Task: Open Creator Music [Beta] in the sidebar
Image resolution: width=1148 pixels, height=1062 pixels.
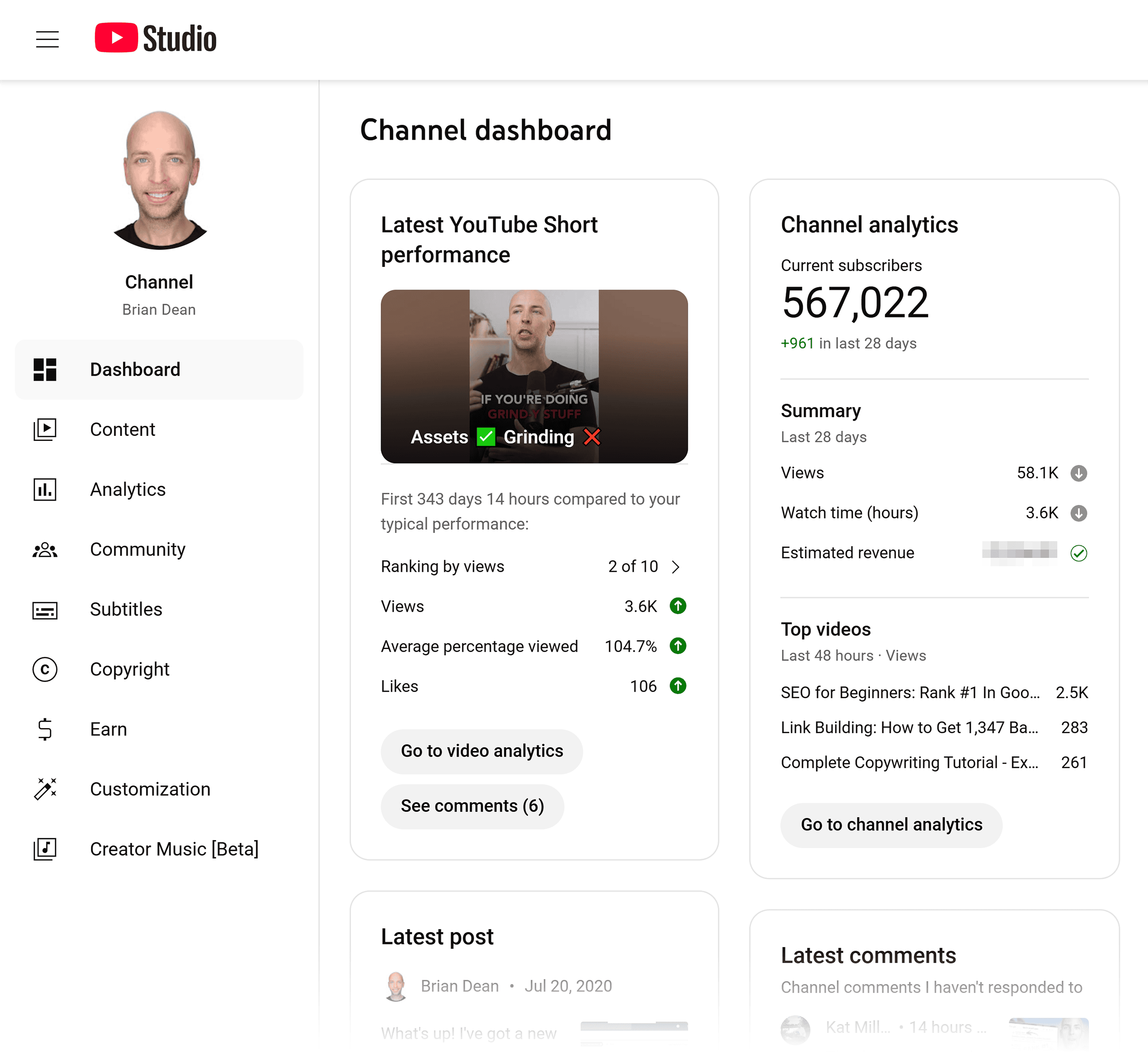Action: (159, 849)
